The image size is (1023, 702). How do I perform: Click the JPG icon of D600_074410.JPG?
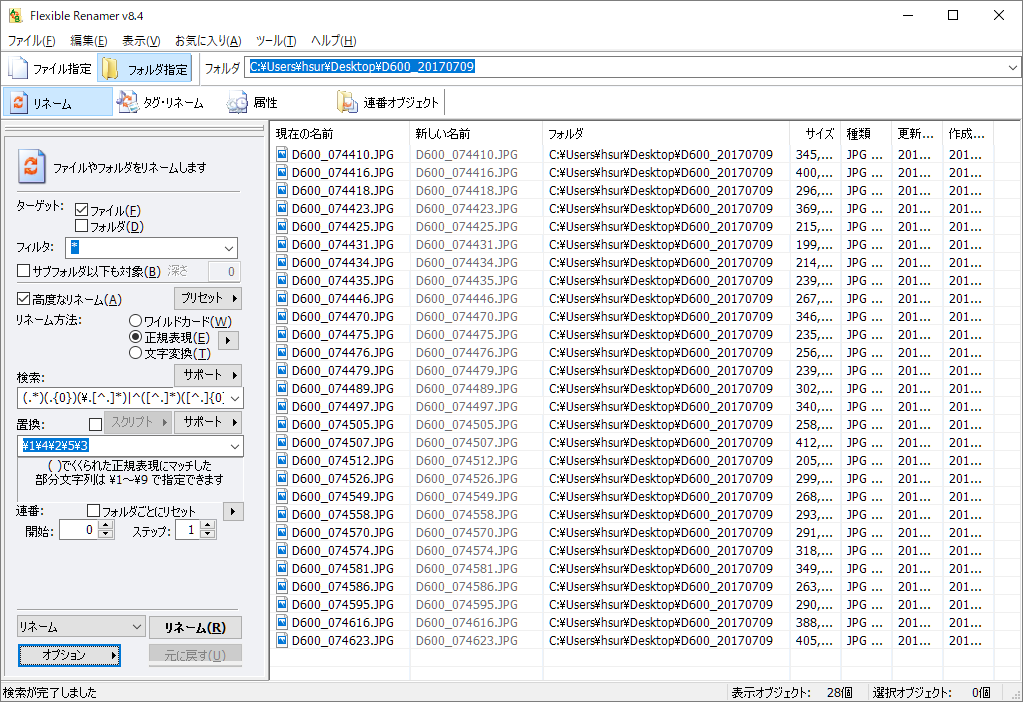click(x=282, y=155)
